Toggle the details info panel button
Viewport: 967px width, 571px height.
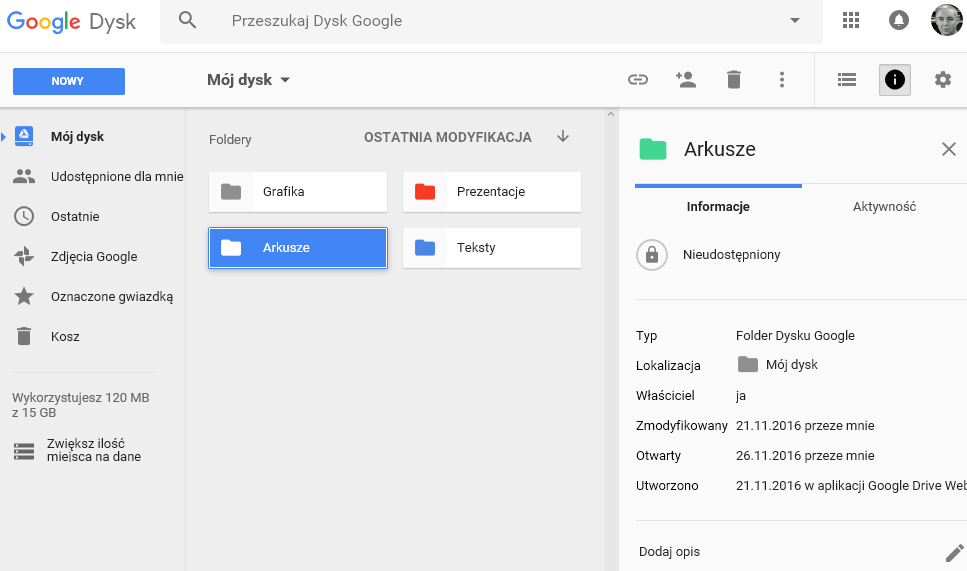click(x=895, y=80)
